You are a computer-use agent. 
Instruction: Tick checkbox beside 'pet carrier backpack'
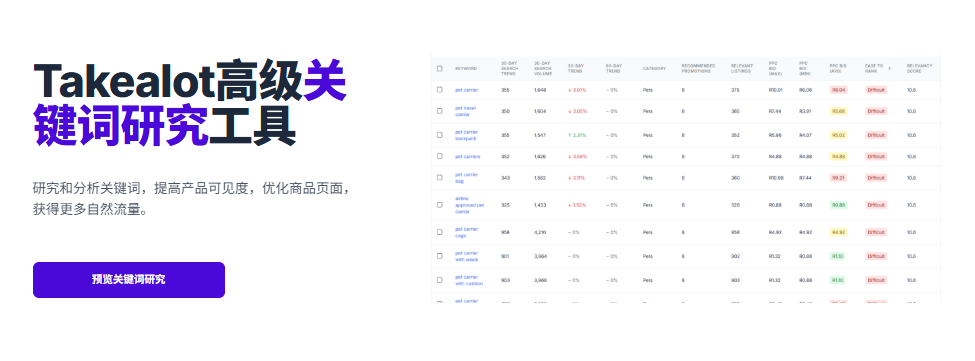coord(440,135)
